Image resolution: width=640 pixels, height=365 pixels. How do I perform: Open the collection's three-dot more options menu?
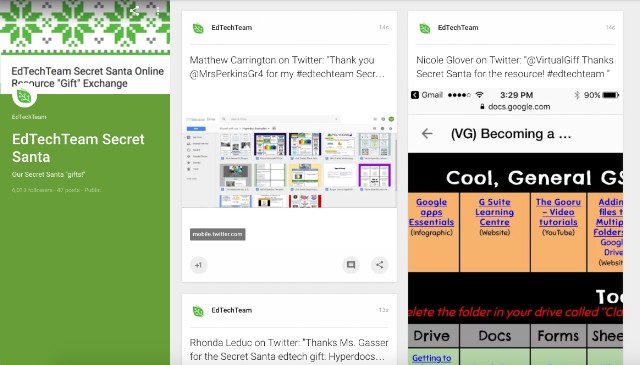[158, 11]
